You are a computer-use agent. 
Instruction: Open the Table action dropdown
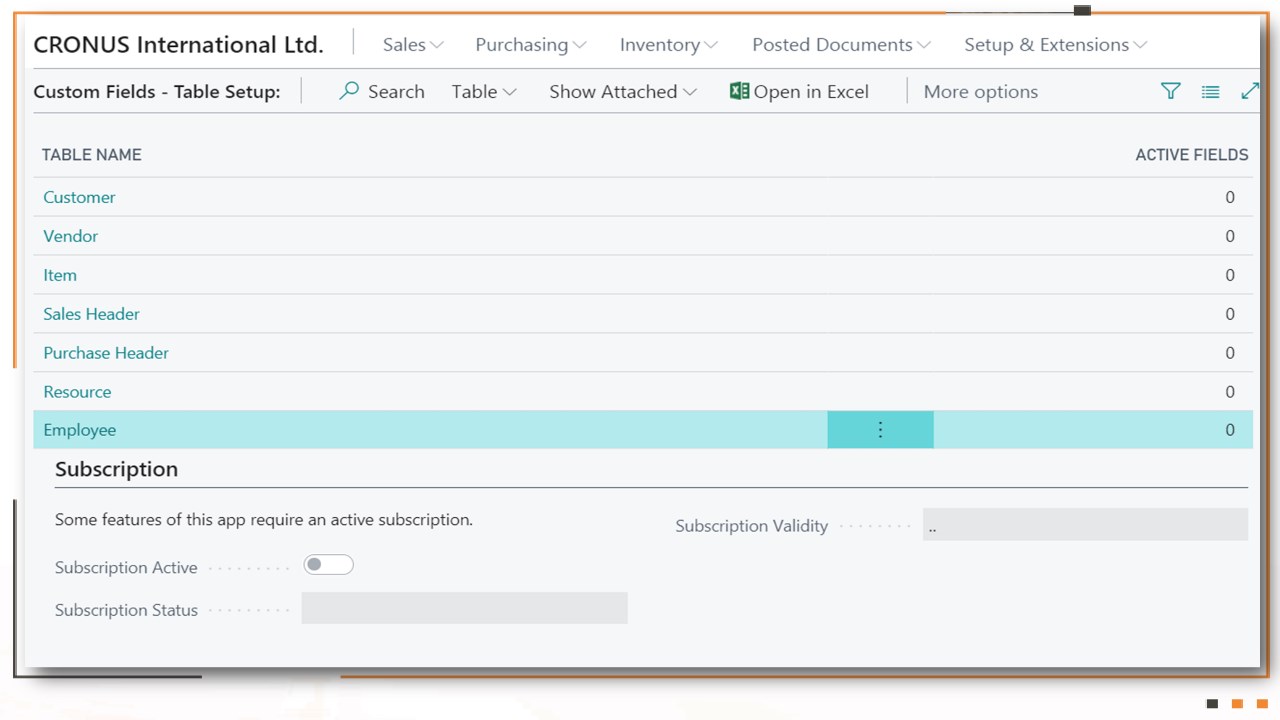(484, 92)
